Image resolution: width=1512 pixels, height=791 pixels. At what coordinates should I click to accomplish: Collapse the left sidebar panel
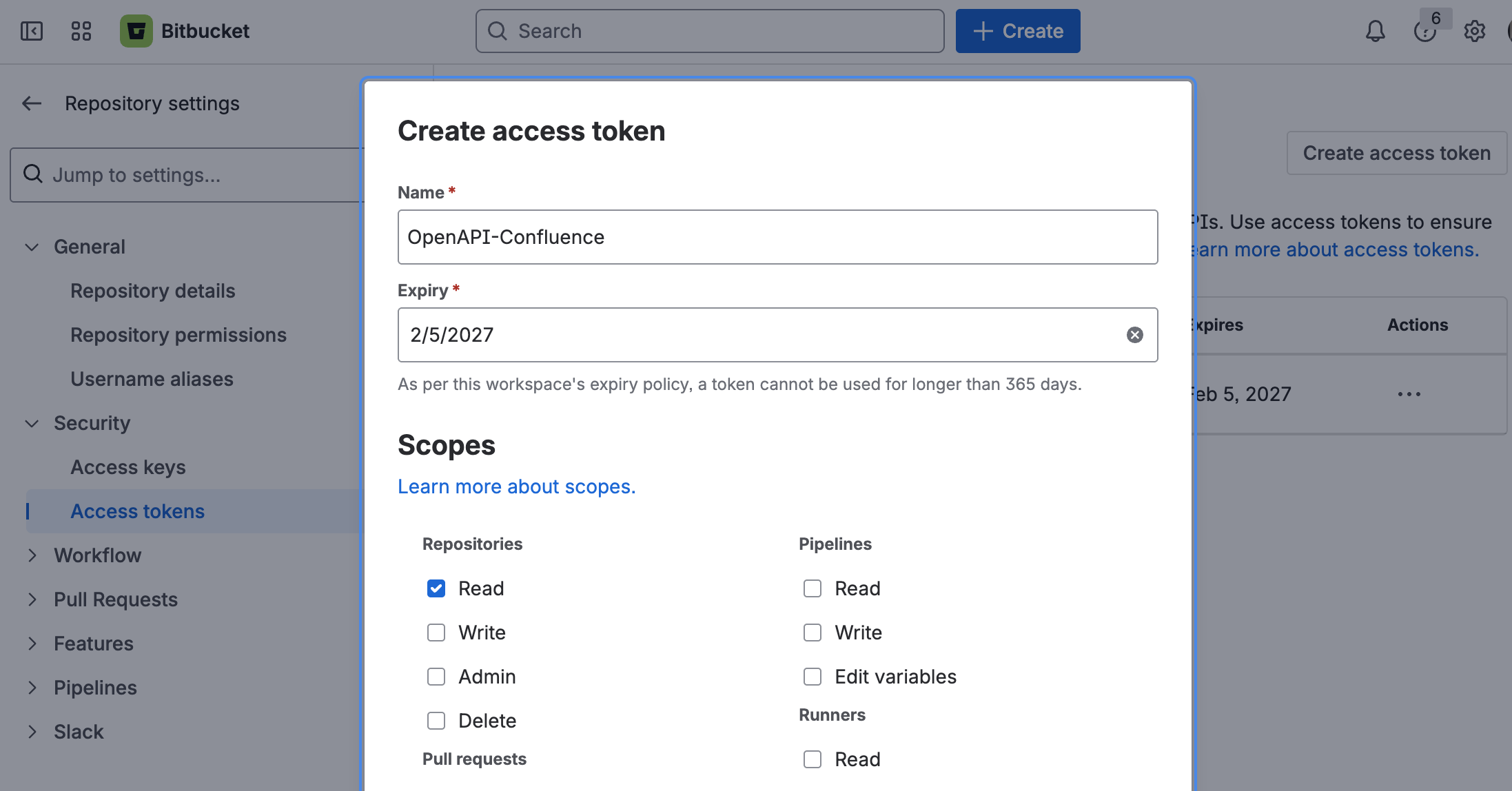pos(31,31)
